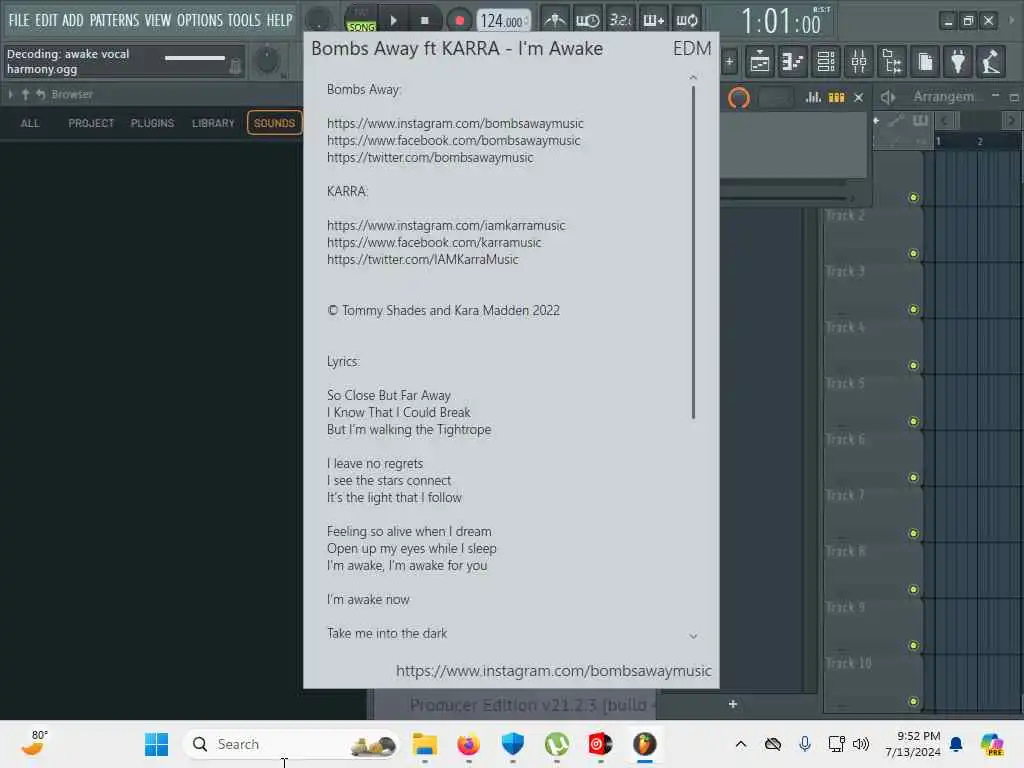Viewport: 1024px width, 768px height.
Task: Click the 124.000 tempo field
Action: click(502, 22)
